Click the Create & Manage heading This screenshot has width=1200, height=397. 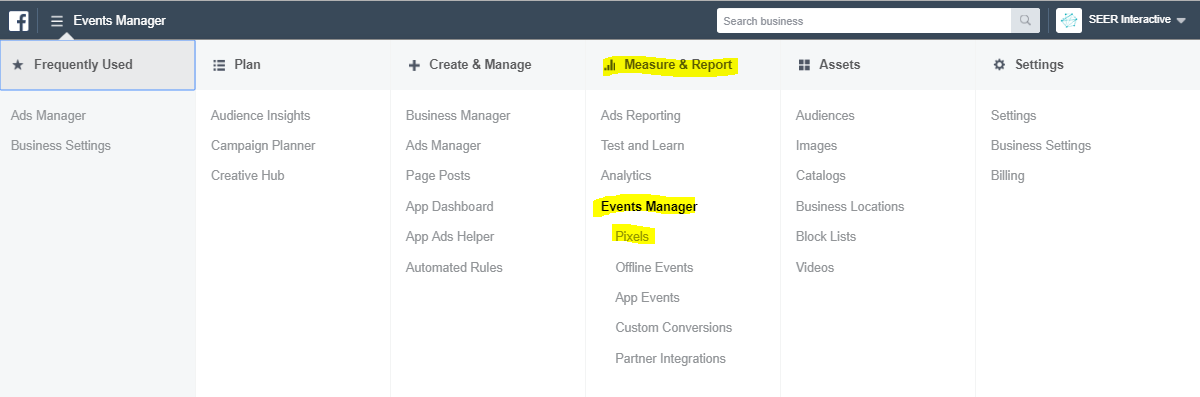click(480, 65)
